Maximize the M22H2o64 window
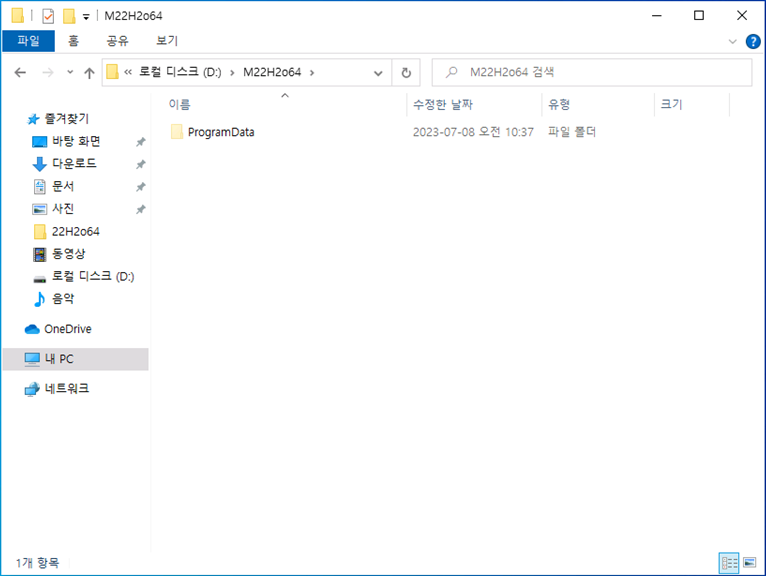 (x=699, y=16)
